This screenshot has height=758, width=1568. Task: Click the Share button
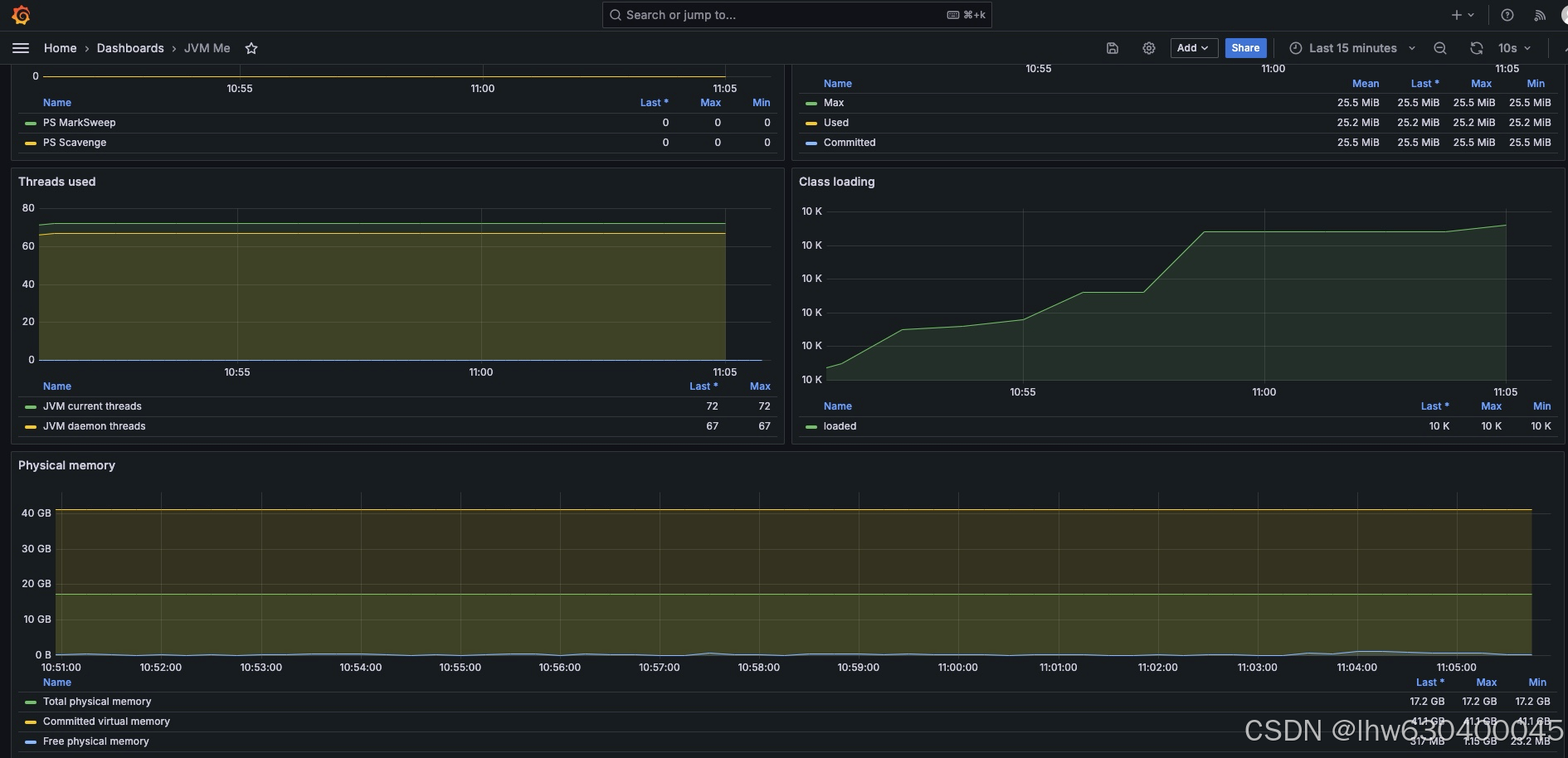[x=1245, y=48]
